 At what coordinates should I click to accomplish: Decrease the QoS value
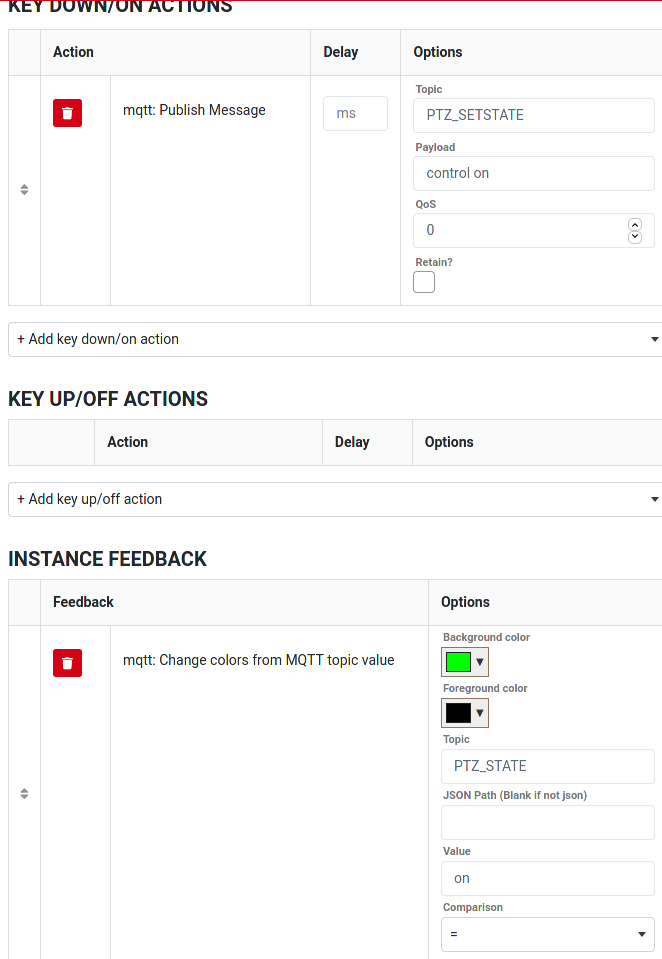[x=635, y=237]
